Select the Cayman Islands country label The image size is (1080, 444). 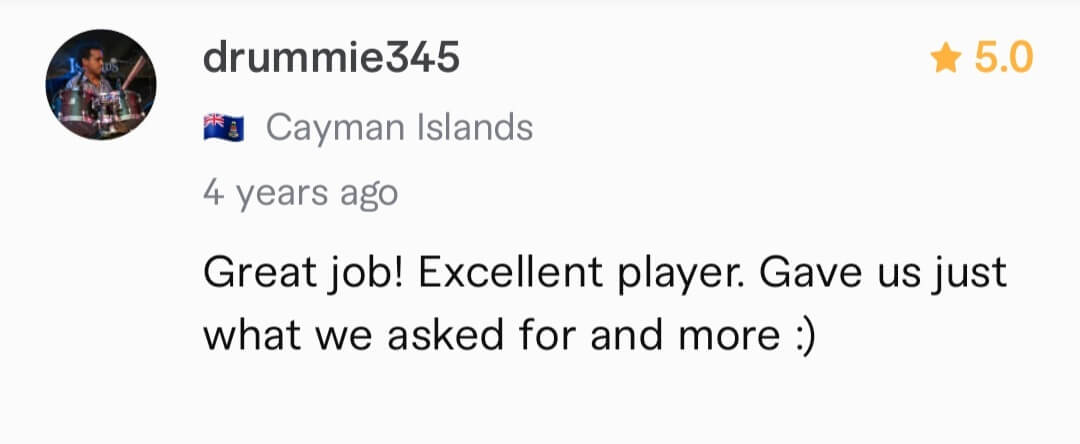click(x=399, y=128)
